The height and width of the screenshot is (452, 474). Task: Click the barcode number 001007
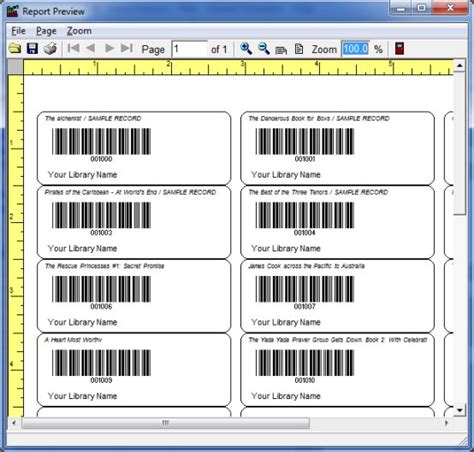[305, 306]
